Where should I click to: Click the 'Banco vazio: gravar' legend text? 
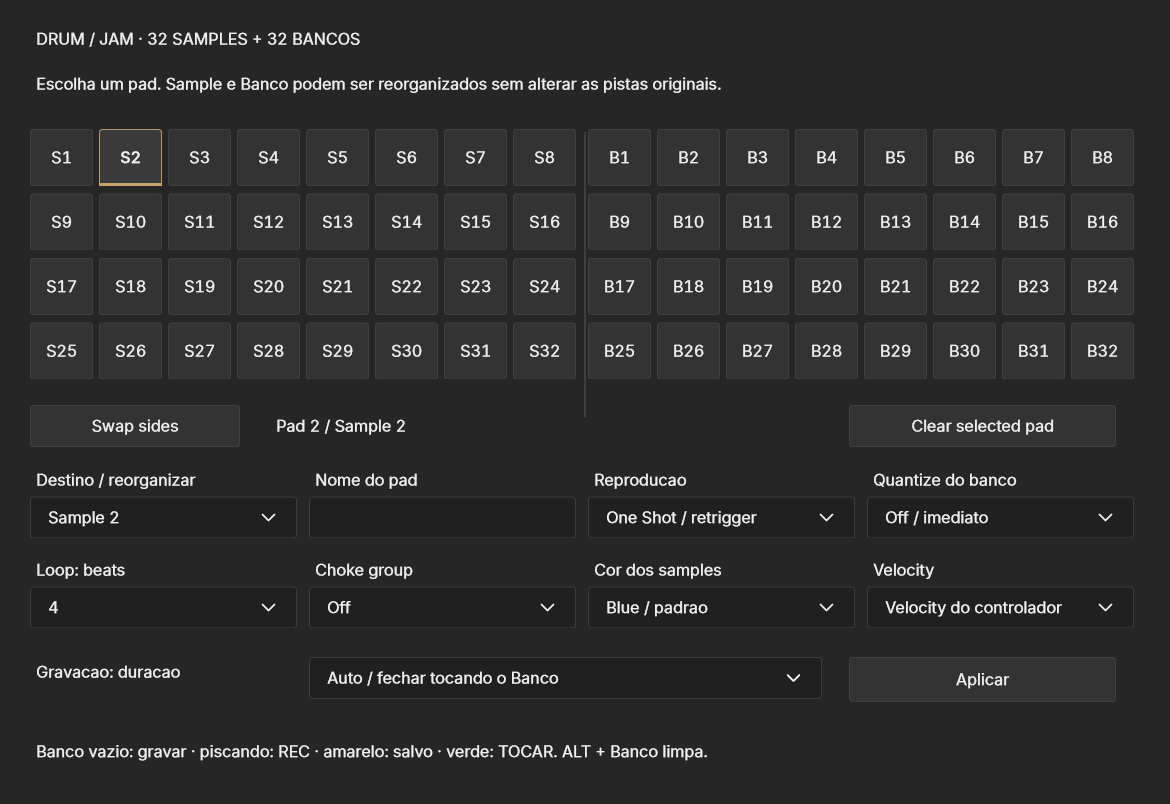(x=111, y=752)
